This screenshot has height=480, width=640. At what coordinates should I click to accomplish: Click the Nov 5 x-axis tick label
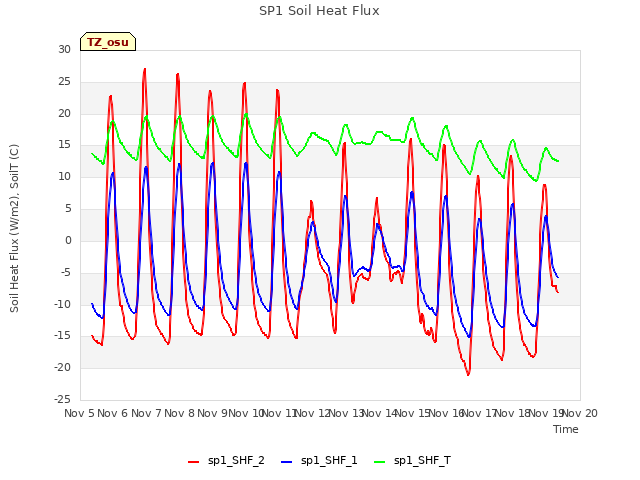click(80, 413)
